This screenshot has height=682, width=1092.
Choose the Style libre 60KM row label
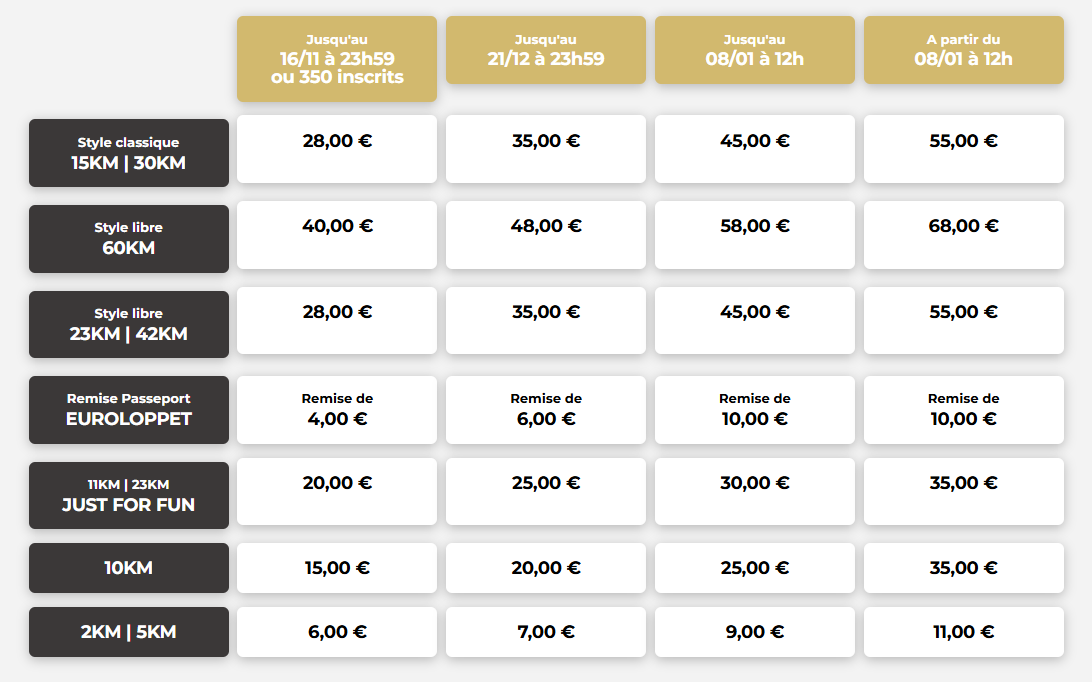click(x=129, y=238)
